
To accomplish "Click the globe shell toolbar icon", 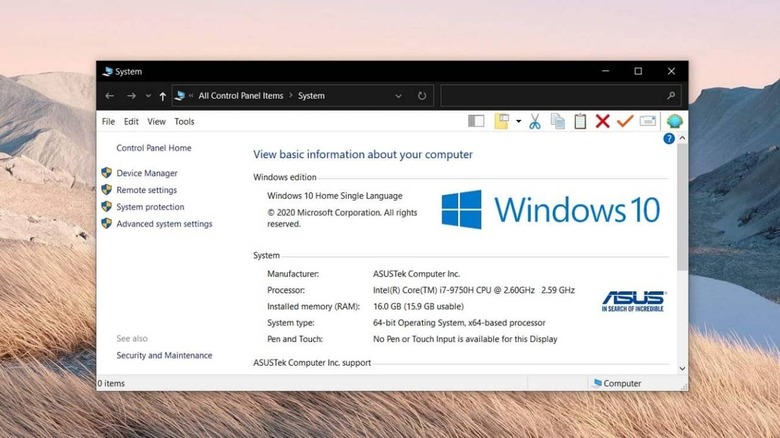I will [x=675, y=121].
